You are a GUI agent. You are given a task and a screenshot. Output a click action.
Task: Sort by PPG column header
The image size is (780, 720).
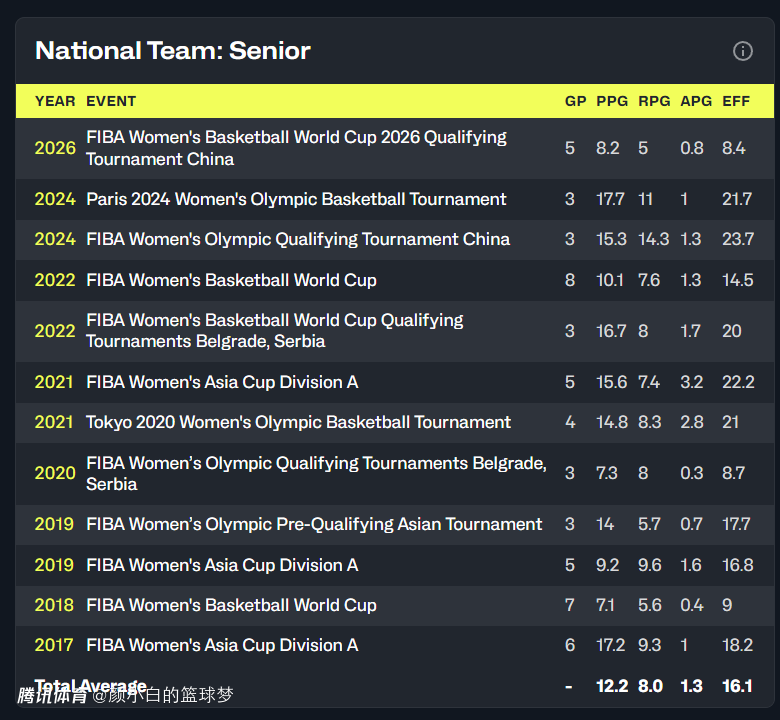pos(612,101)
